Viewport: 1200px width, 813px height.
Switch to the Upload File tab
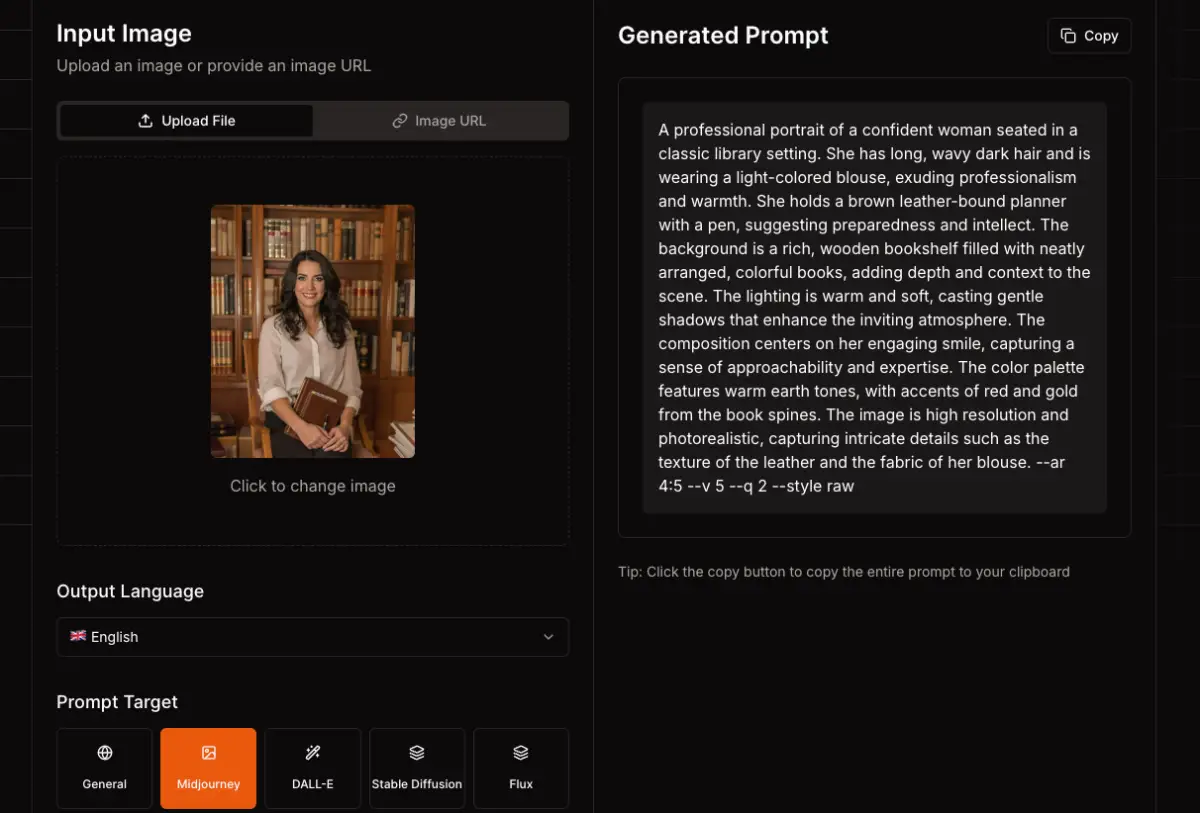click(x=187, y=121)
